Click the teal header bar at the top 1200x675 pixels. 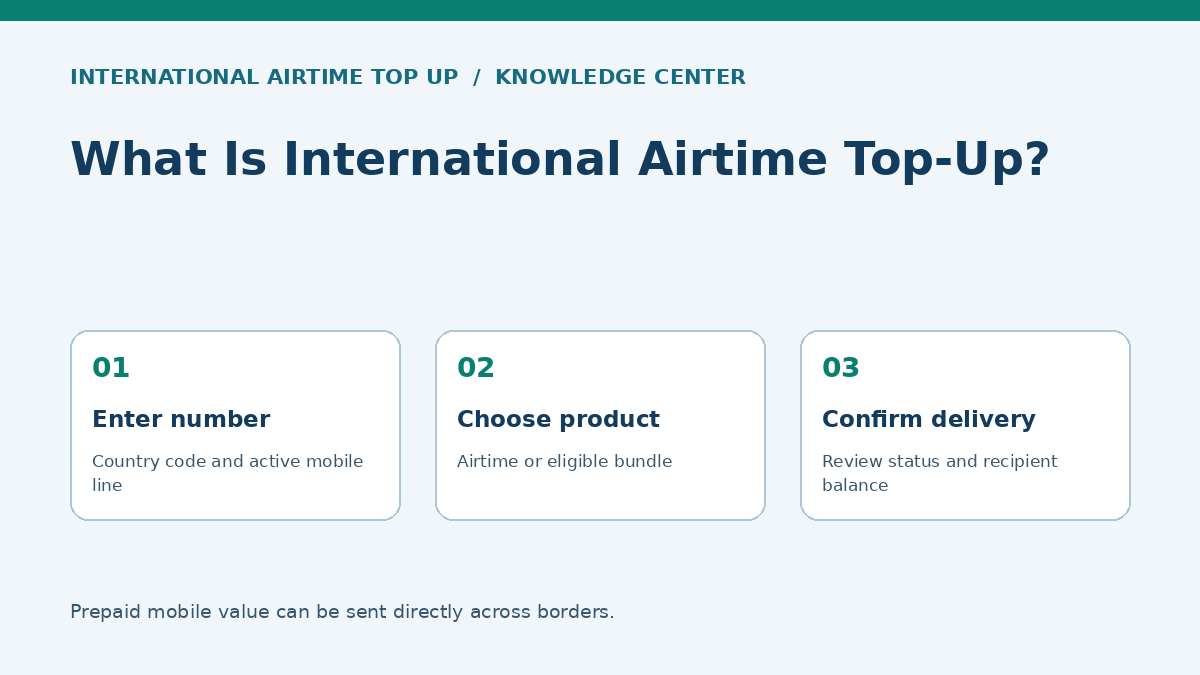coord(600,10)
